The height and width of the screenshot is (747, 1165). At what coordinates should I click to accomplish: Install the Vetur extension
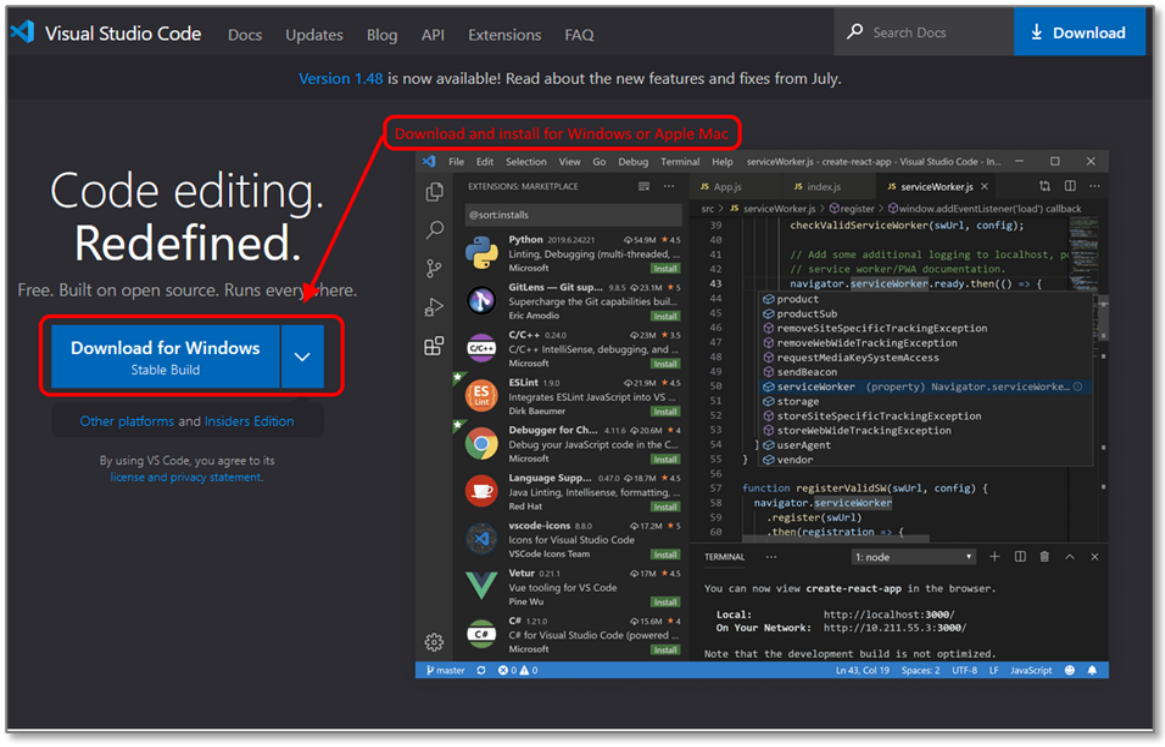(665, 602)
